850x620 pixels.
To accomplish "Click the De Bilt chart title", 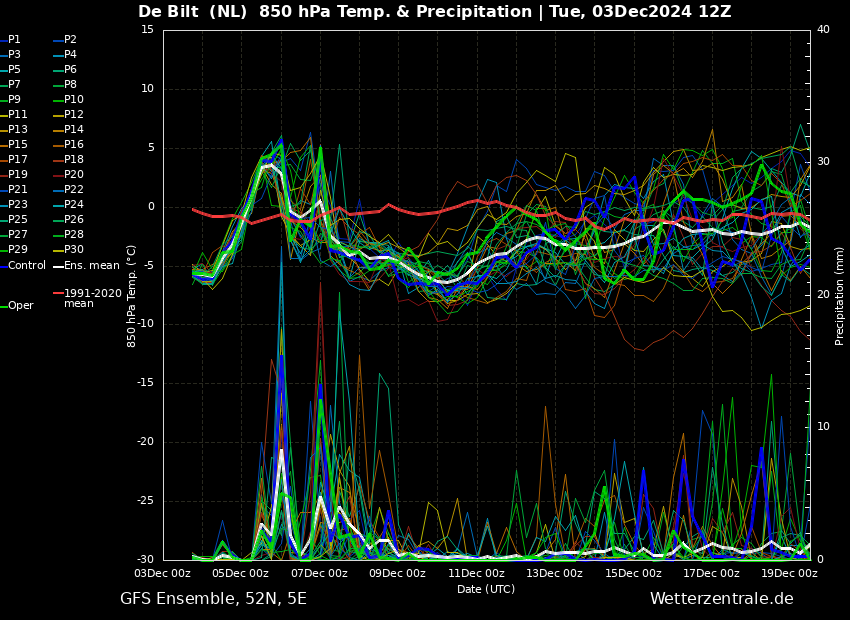I will 434,12.
